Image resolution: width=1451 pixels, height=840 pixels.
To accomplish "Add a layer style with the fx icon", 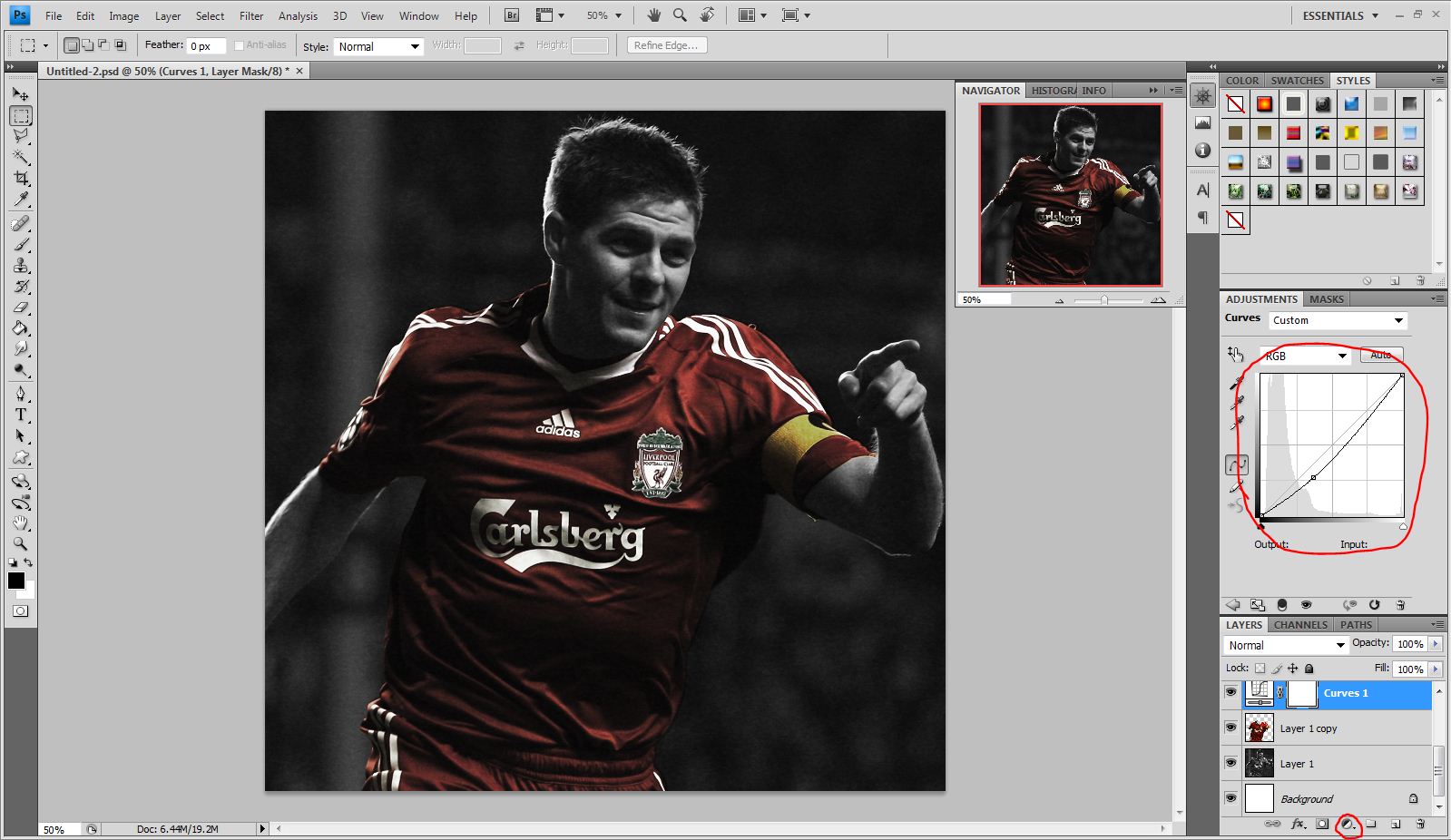I will (1298, 824).
